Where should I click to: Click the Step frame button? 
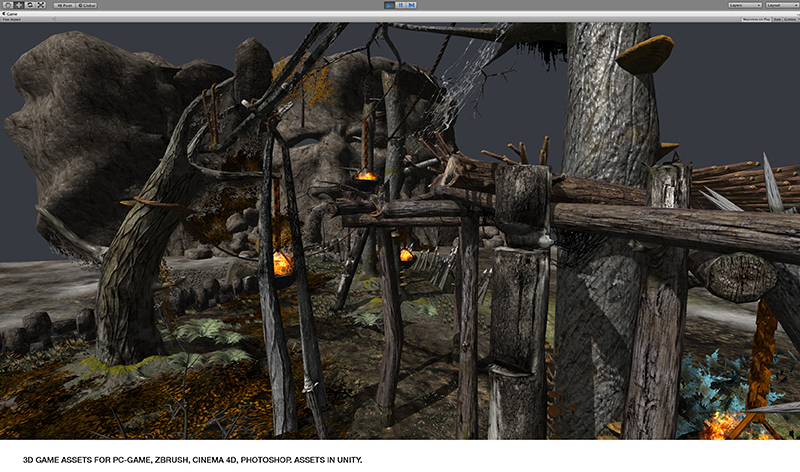pos(411,5)
